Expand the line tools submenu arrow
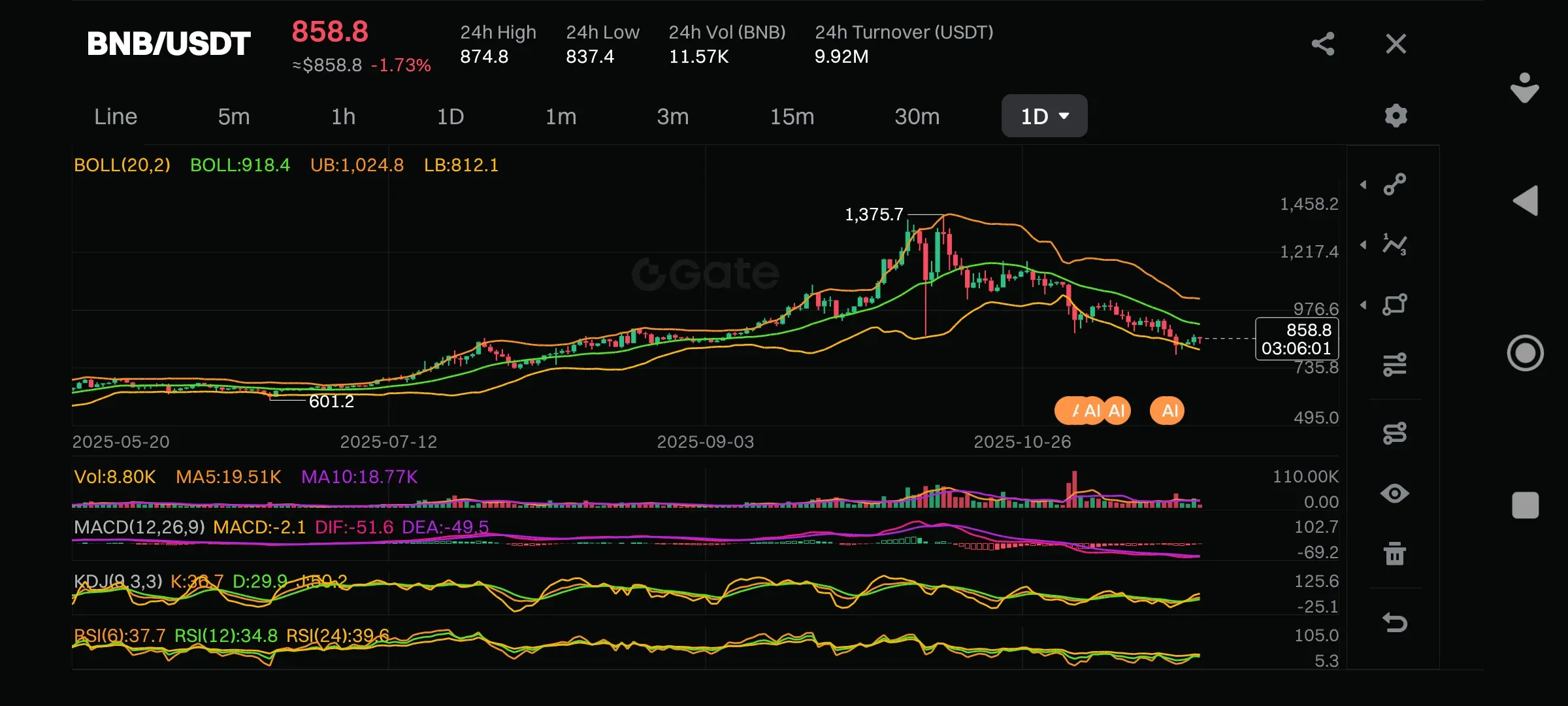The height and width of the screenshot is (706, 1568). coord(1364,185)
